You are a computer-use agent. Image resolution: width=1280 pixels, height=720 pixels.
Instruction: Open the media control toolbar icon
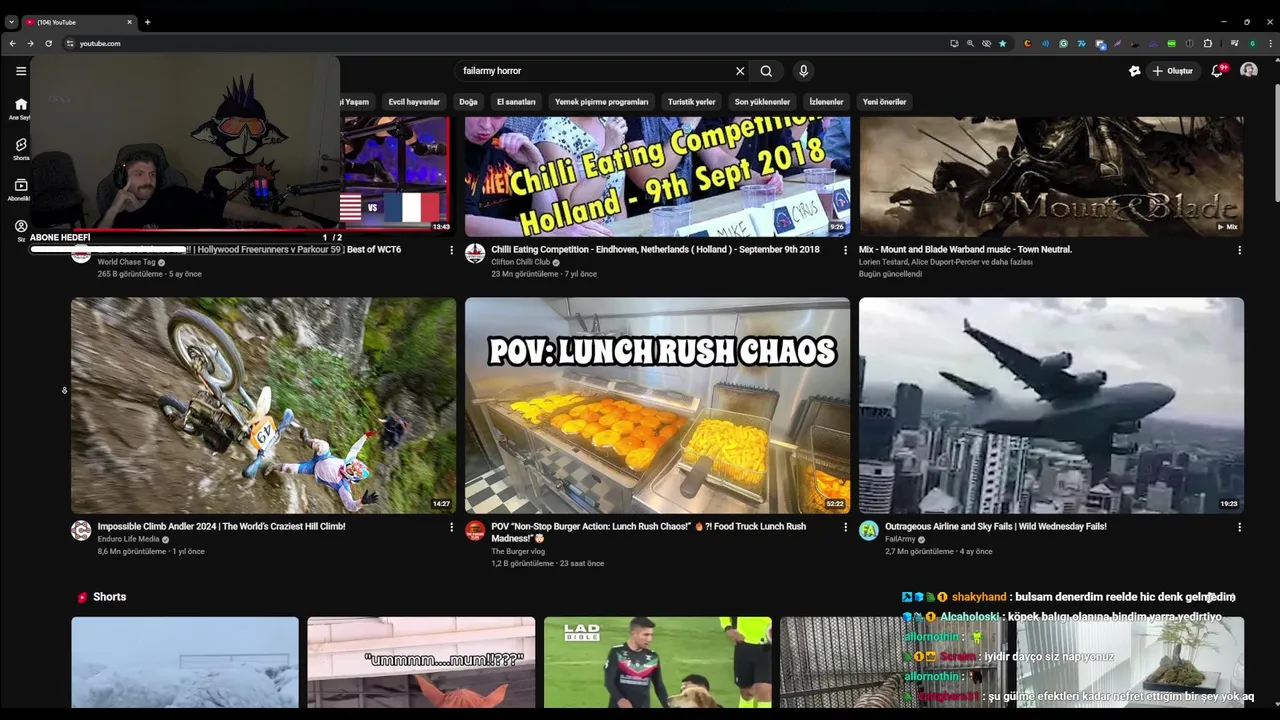pyautogui.click(x=1234, y=44)
